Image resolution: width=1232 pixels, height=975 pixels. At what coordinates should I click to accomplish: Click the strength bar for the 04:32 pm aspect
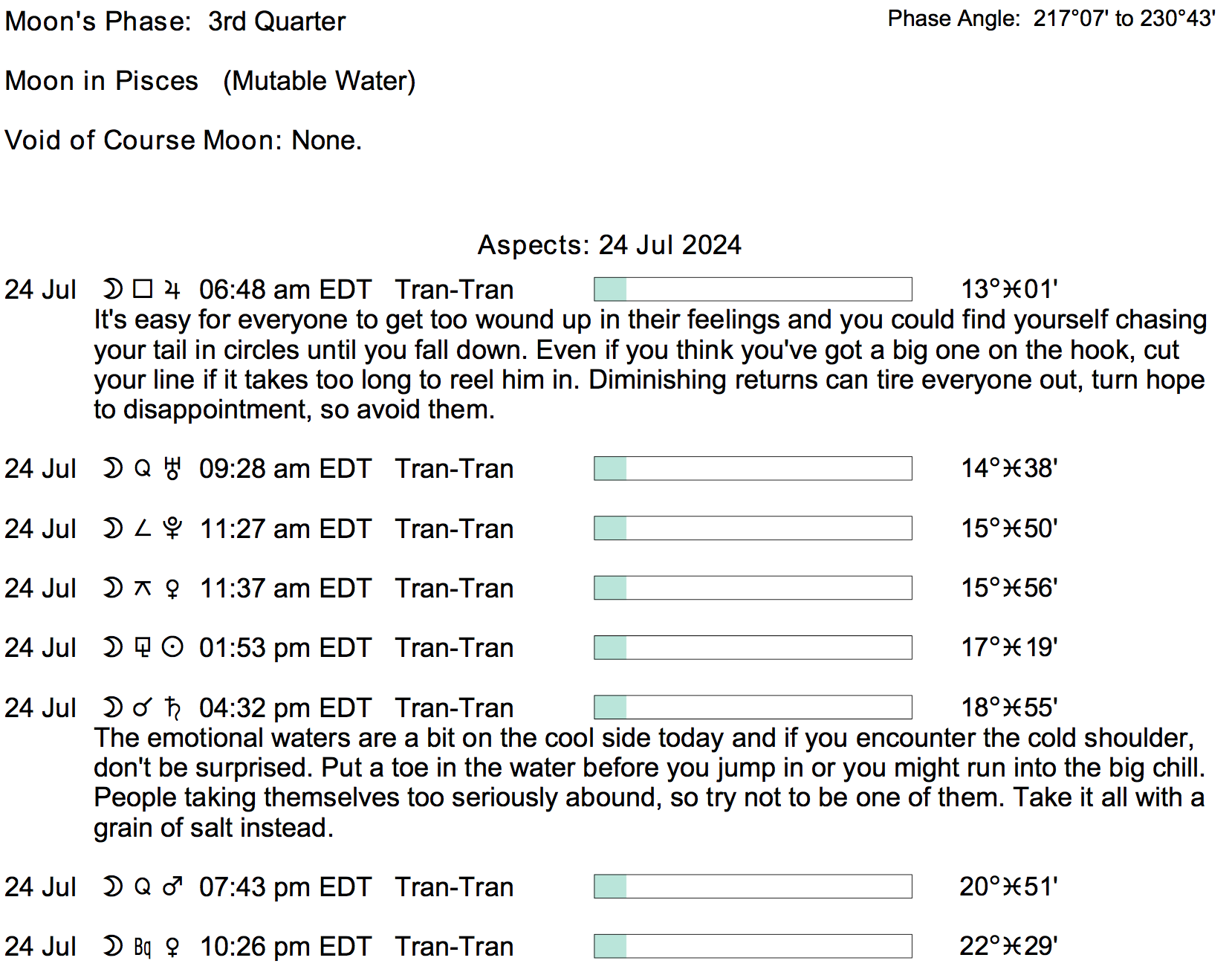pyautogui.click(x=752, y=707)
